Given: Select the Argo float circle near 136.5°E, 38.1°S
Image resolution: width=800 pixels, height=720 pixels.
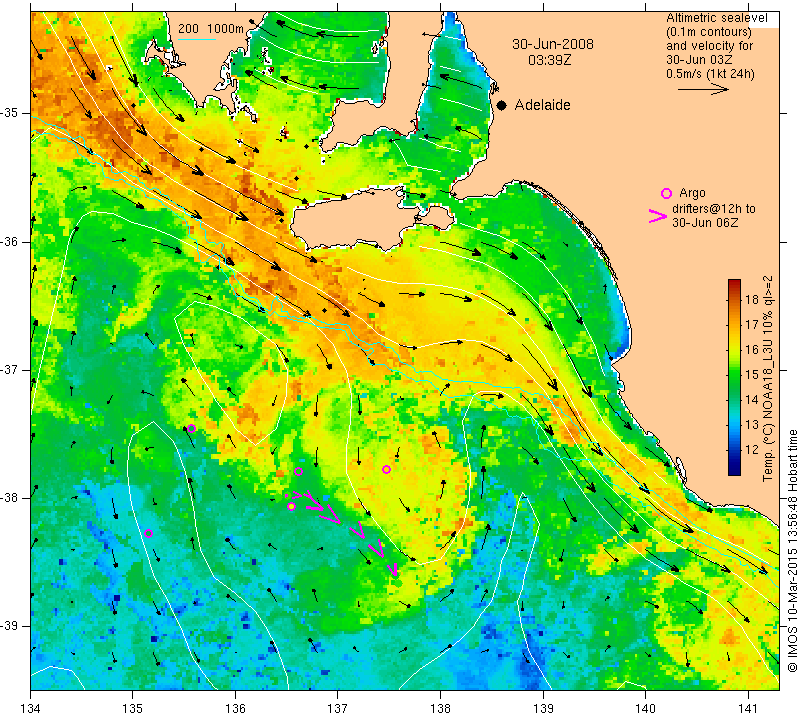Looking at the screenshot, I should click(x=291, y=506).
